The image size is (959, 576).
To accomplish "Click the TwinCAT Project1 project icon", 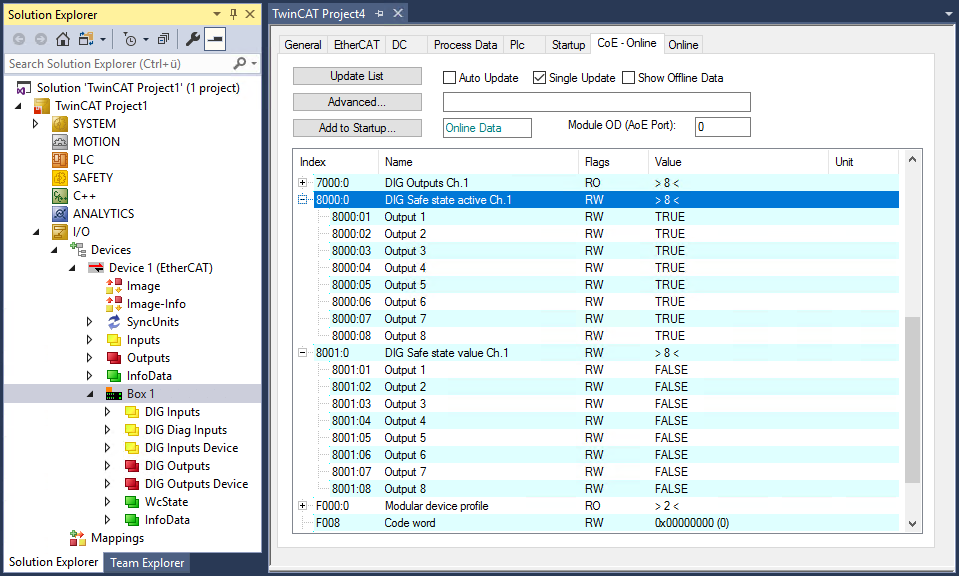I will [x=42, y=106].
